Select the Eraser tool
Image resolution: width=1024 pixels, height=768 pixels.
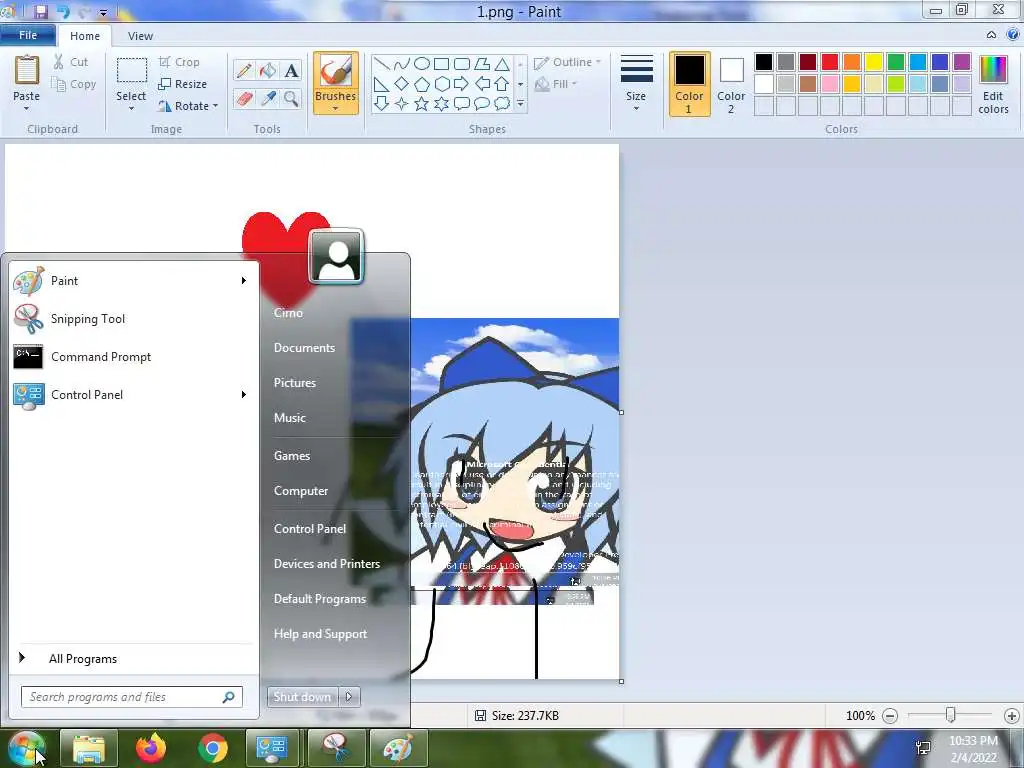coord(244,99)
